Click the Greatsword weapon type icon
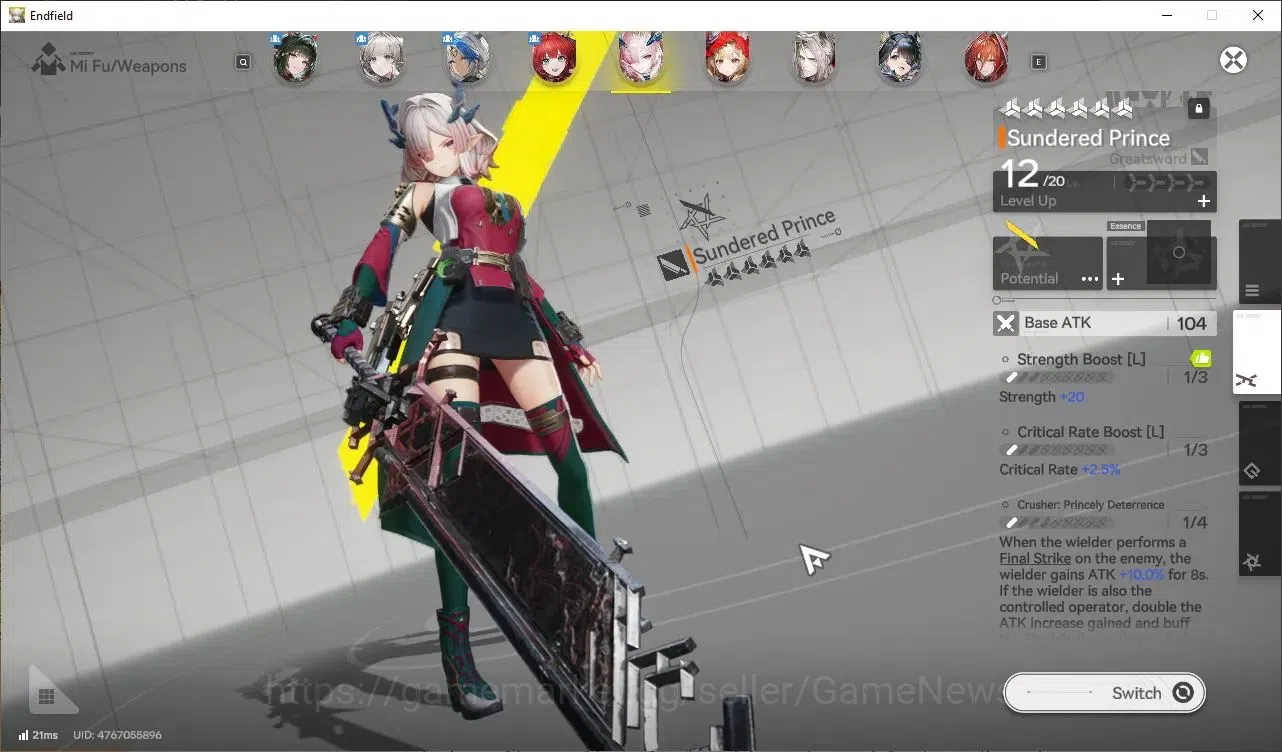Screen dimensions: 1282x752 pyautogui.click(x=1200, y=158)
